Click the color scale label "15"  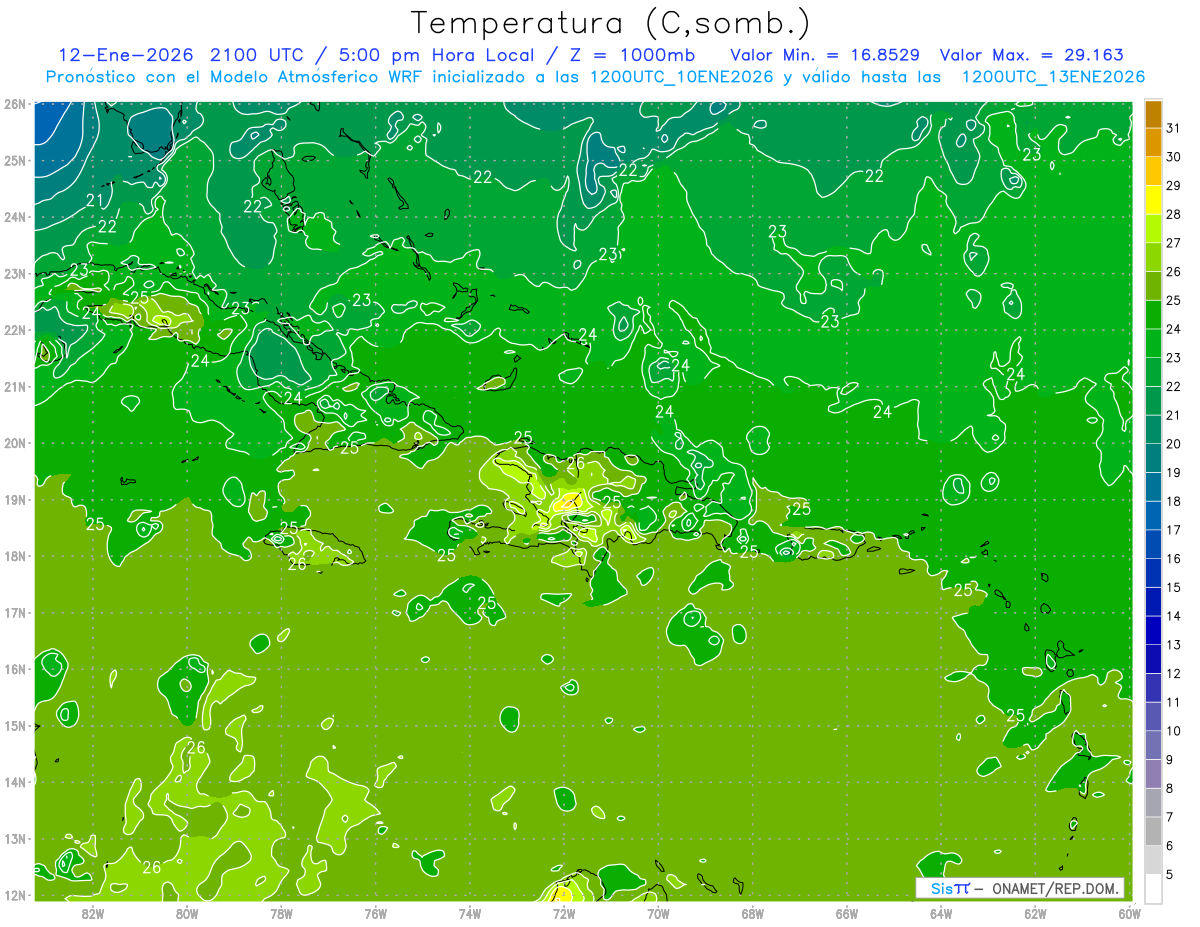click(x=1174, y=587)
